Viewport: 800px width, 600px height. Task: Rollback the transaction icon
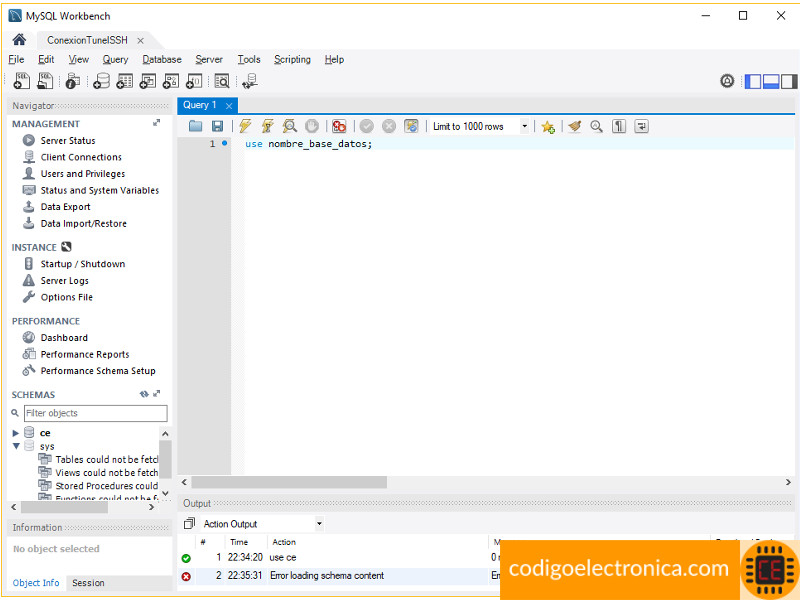(389, 126)
